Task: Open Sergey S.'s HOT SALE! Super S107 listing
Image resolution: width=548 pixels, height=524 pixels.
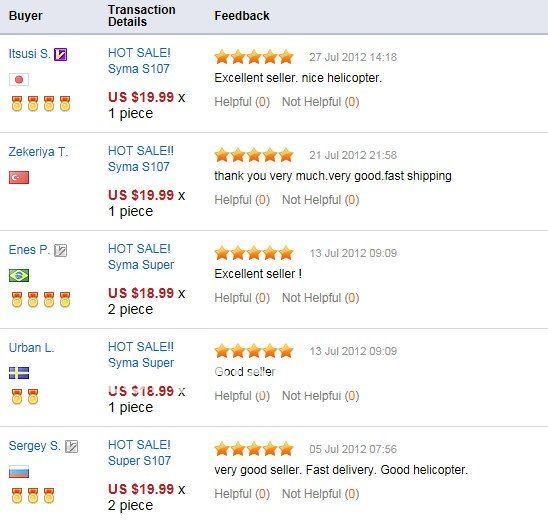Action: 139,453
